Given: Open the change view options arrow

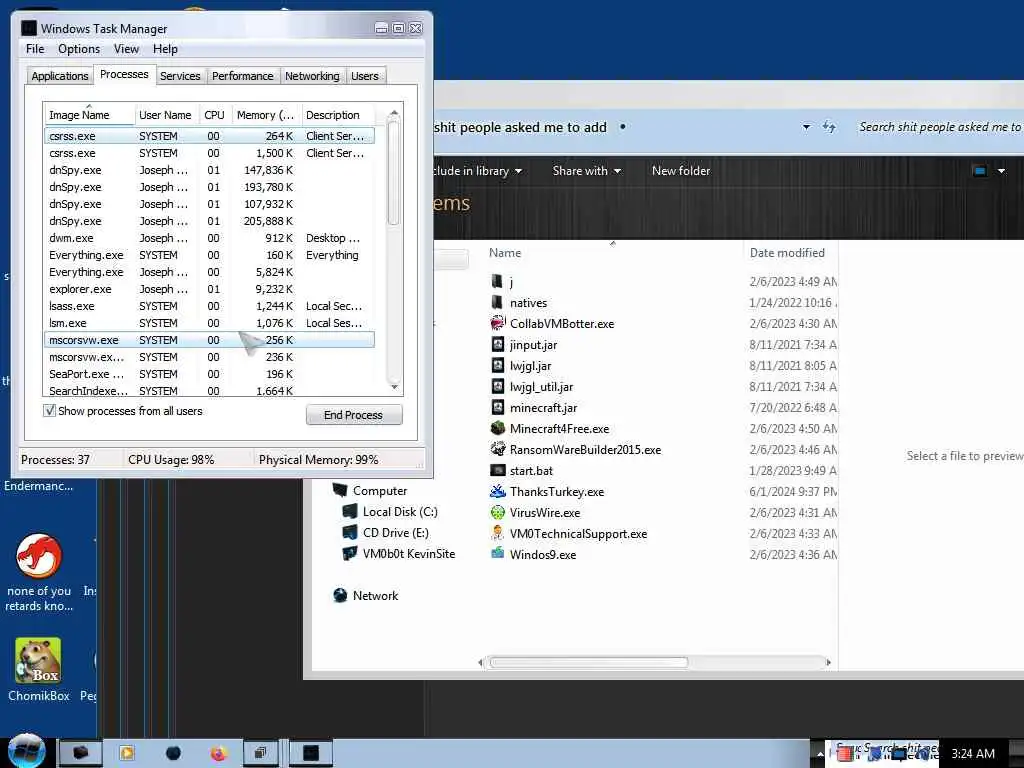Looking at the screenshot, I should (1001, 171).
